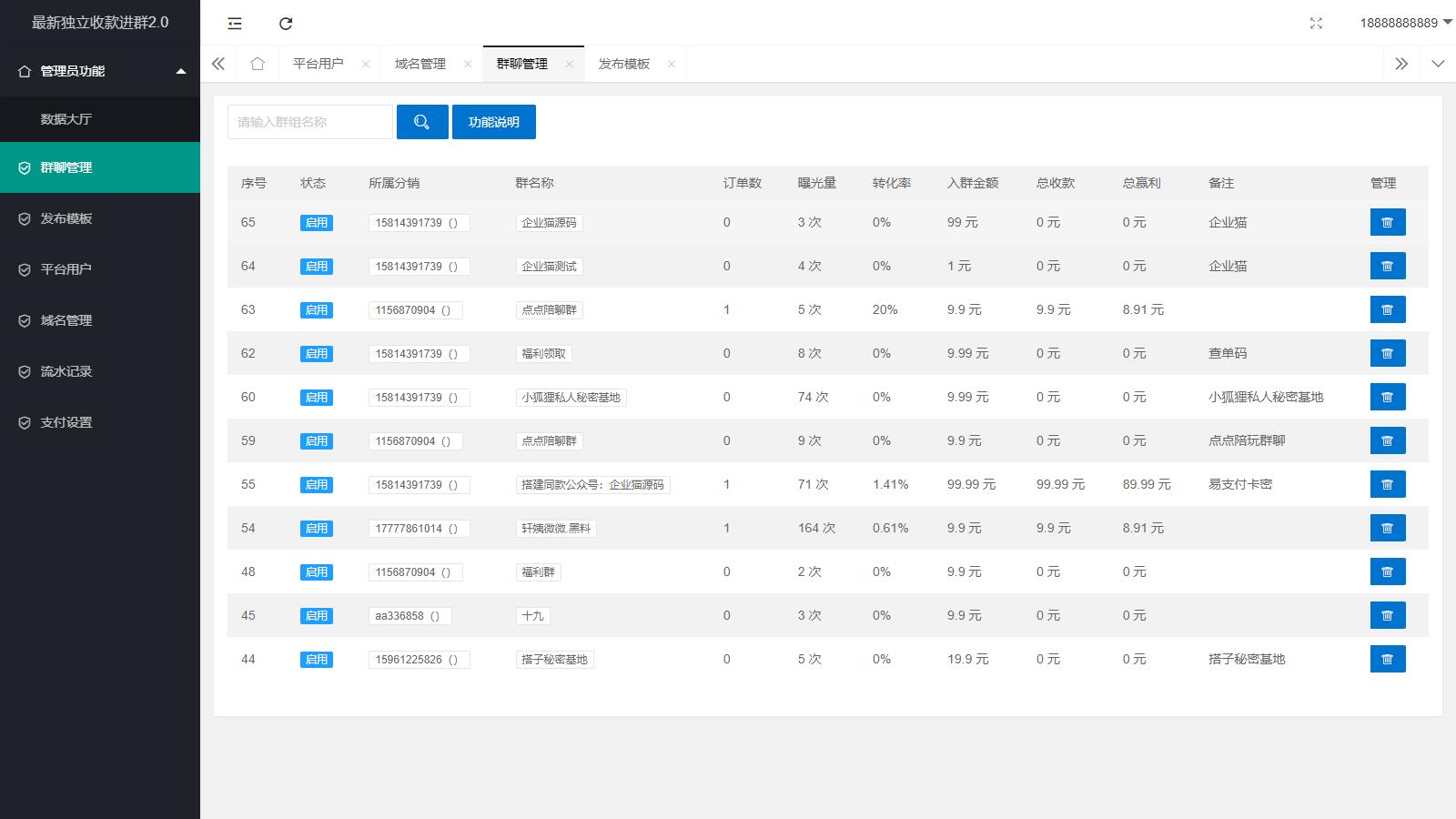Toggle 启用 status for row 44

pos(317,660)
